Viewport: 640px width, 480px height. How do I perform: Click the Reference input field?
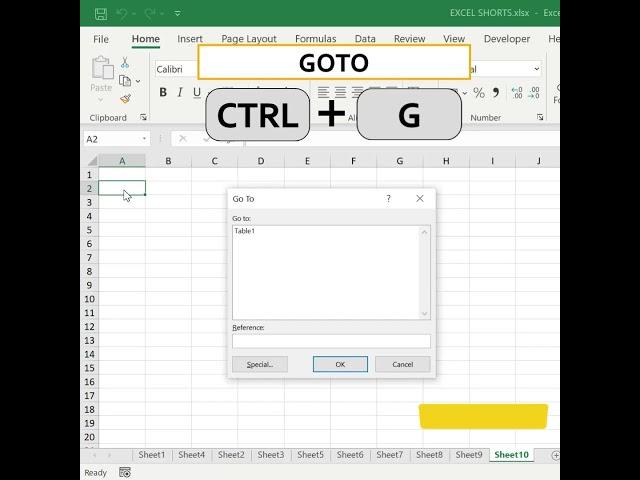331,341
